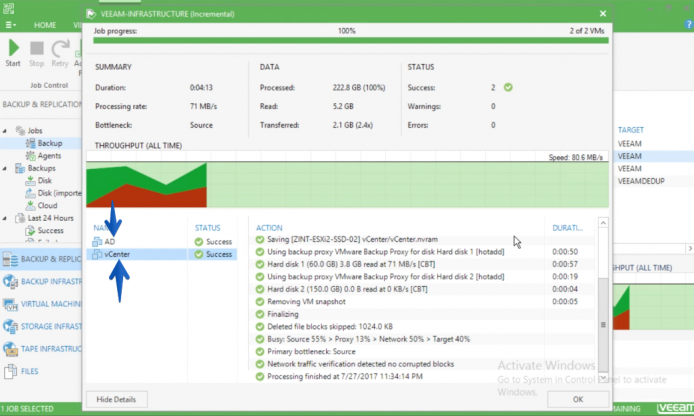
Task: Click the Cloud backups icon
Action: [30, 205]
